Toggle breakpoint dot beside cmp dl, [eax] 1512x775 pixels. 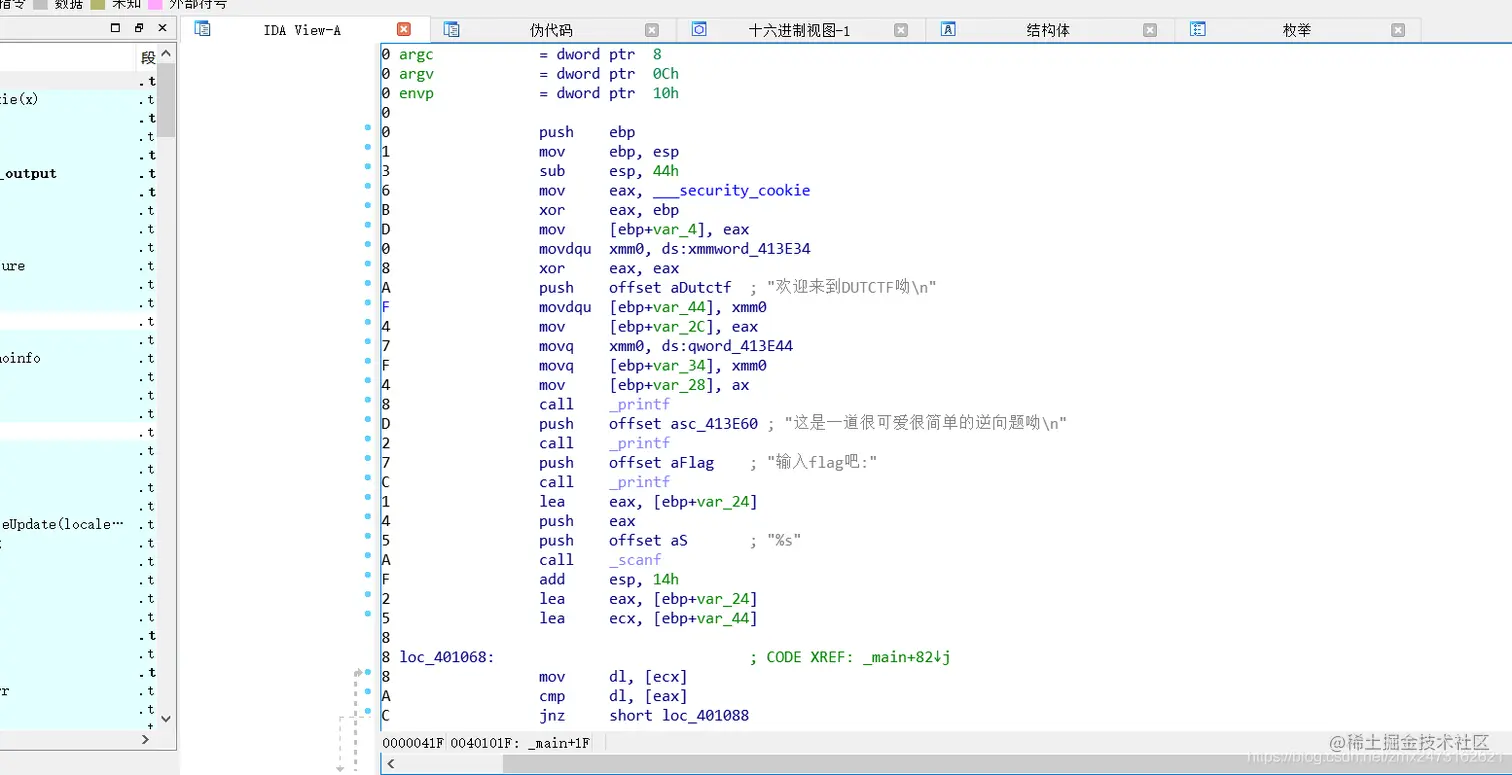(368, 692)
